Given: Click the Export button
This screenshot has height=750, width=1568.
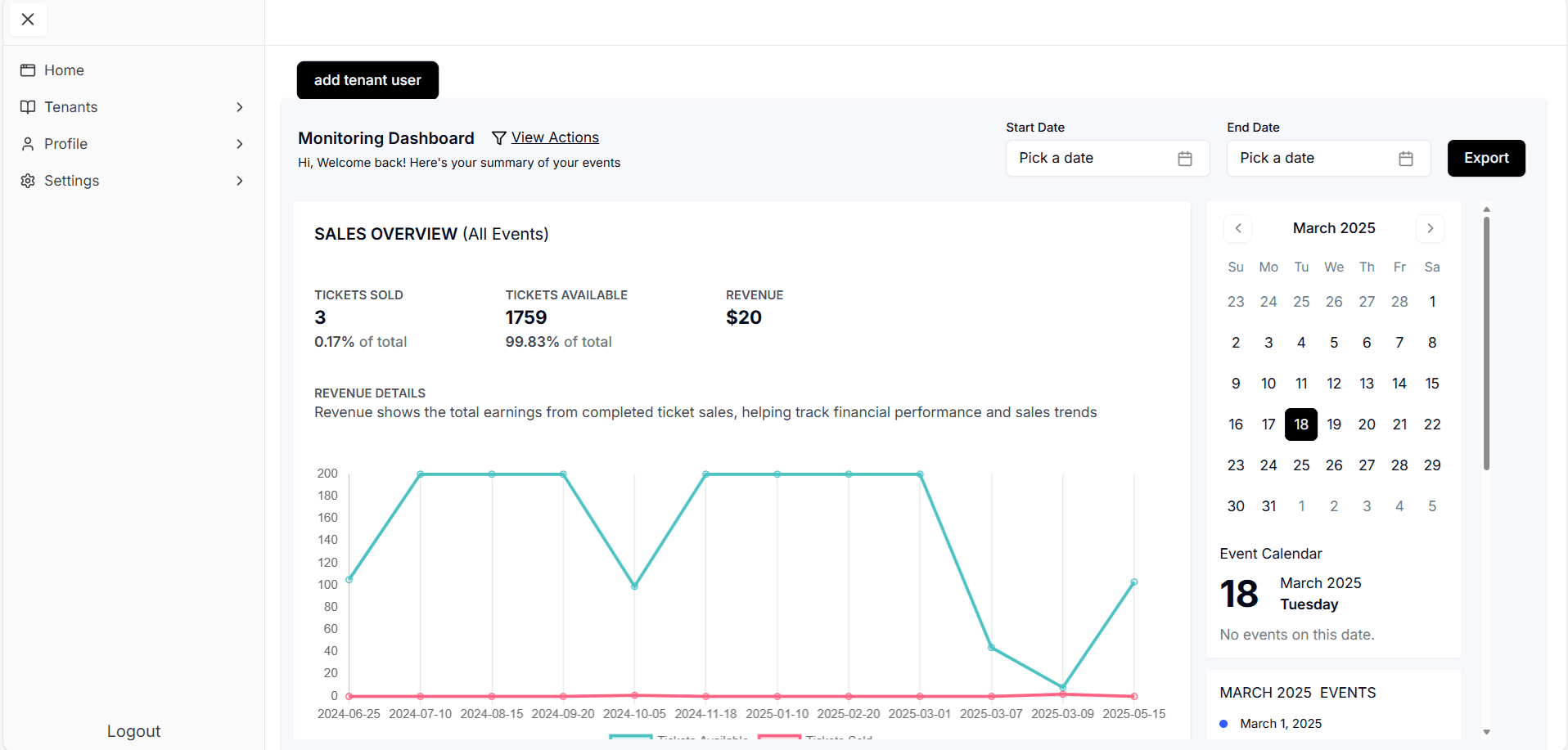Looking at the screenshot, I should coord(1486,158).
